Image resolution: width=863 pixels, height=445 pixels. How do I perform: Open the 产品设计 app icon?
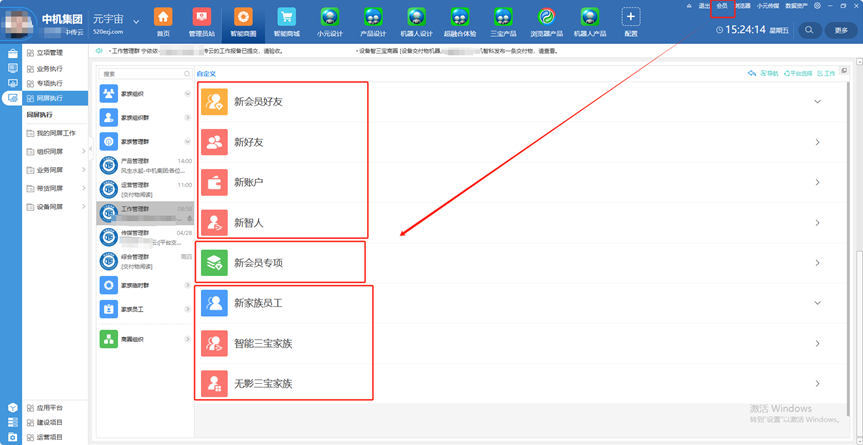tap(373, 17)
